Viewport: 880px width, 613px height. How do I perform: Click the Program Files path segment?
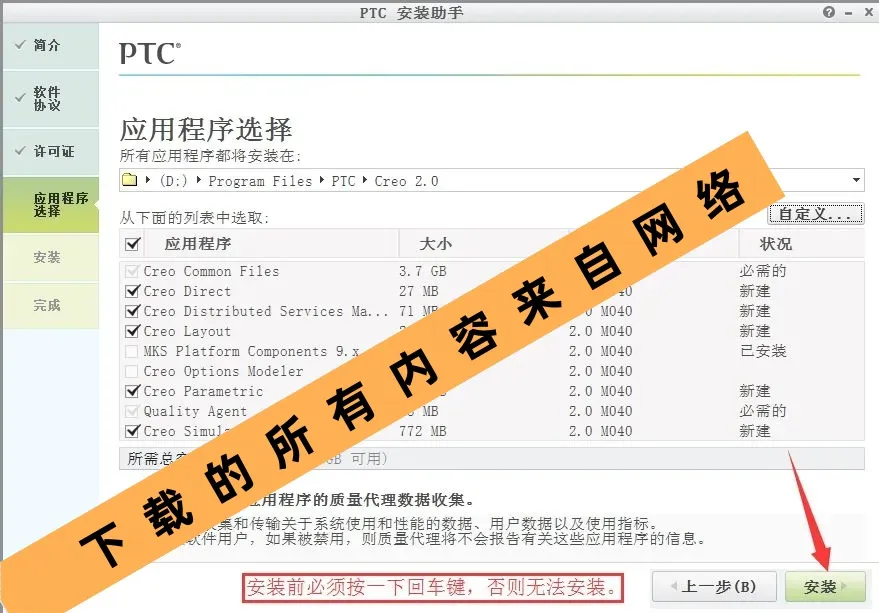tap(260, 181)
